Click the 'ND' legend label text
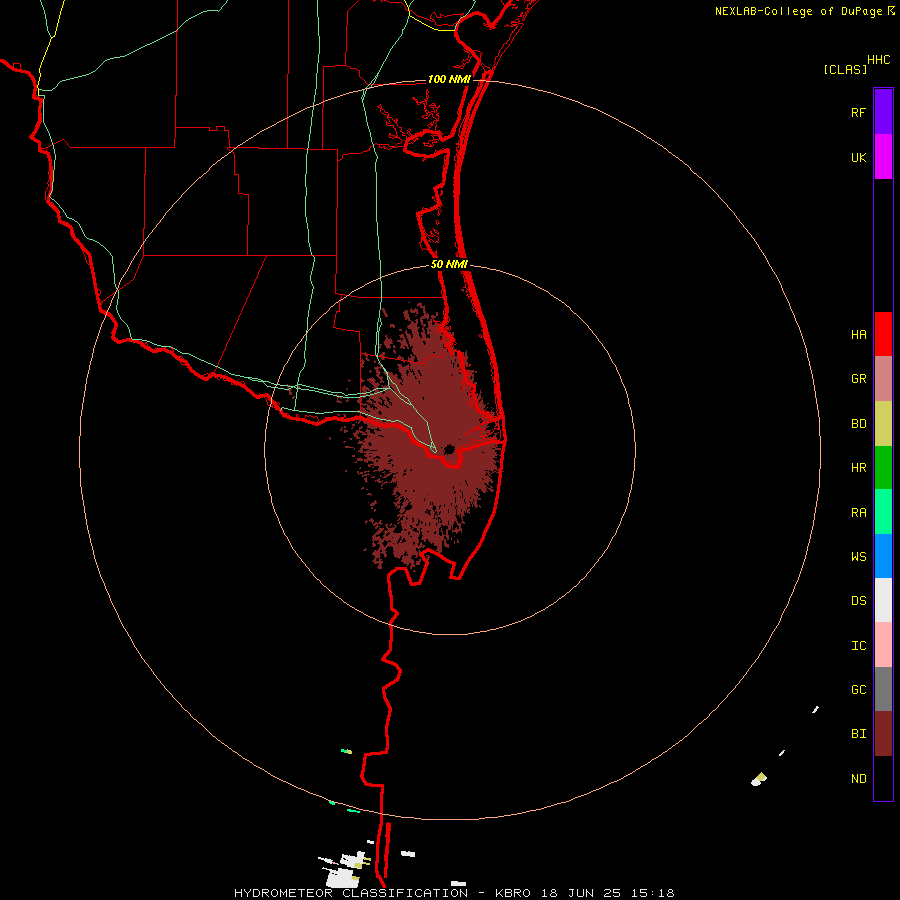The height and width of the screenshot is (900, 900). tap(858, 778)
